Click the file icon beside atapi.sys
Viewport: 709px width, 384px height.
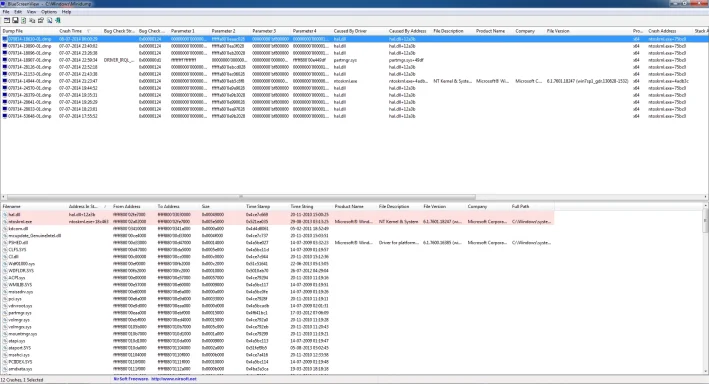(5, 341)
